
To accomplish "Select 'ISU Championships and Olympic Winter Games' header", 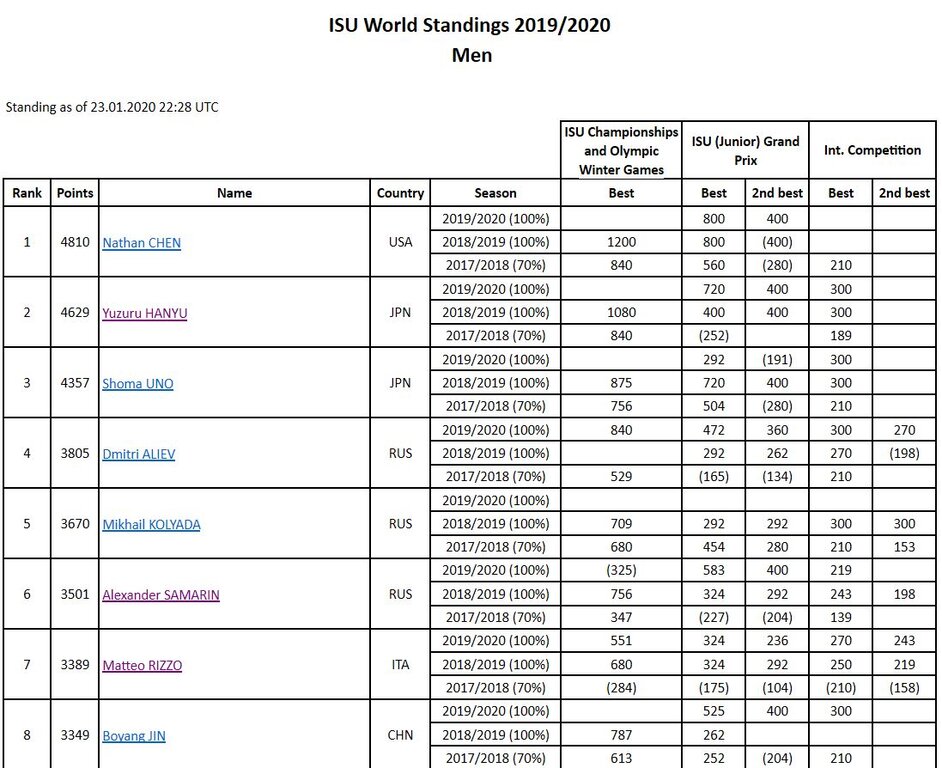I will click(621, 150).
